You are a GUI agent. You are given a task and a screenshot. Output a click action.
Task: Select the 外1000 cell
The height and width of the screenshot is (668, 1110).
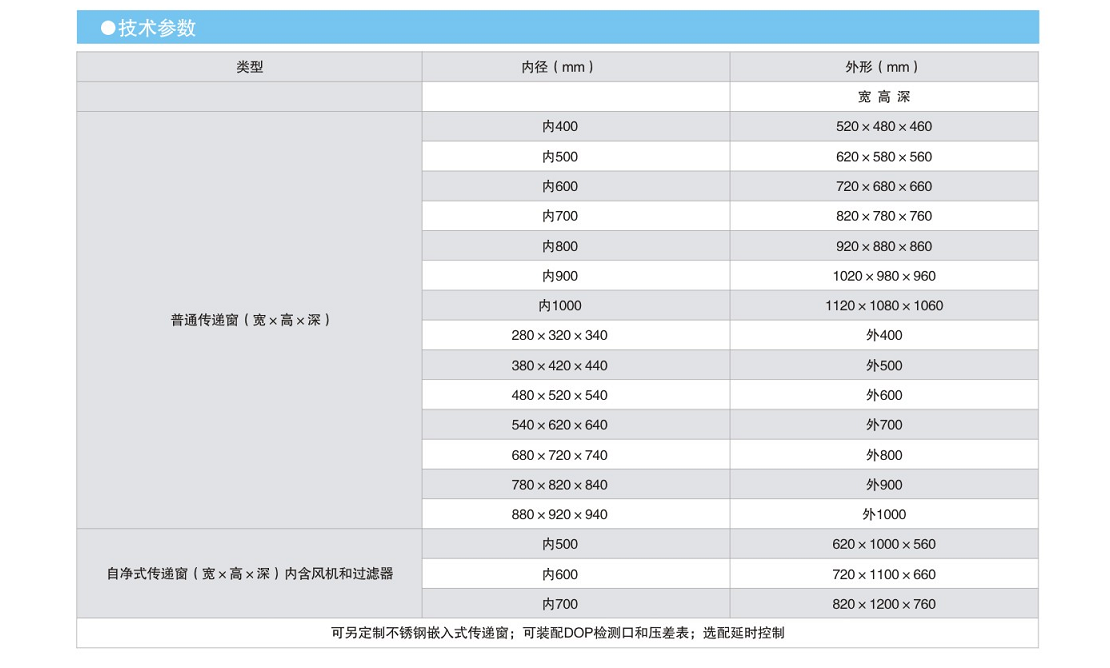884,514
